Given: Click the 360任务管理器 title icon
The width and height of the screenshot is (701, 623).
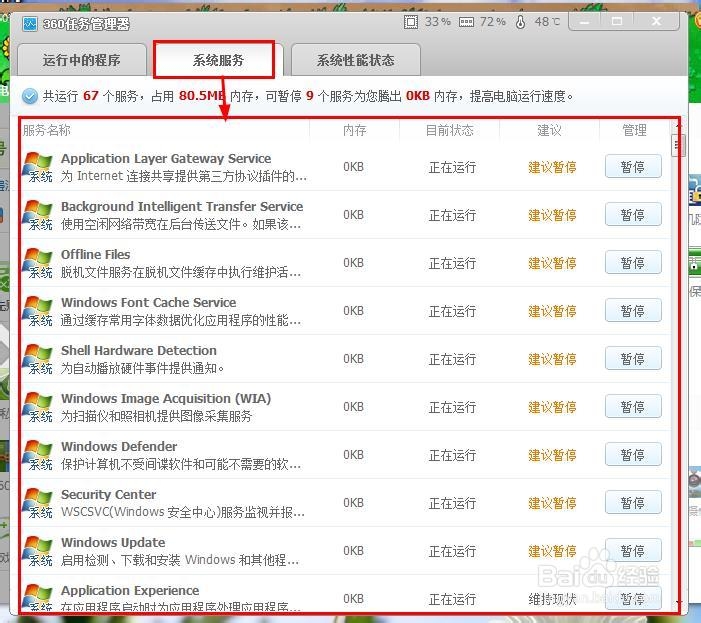Looking at the screenshot, I should (x=30, y=24).
